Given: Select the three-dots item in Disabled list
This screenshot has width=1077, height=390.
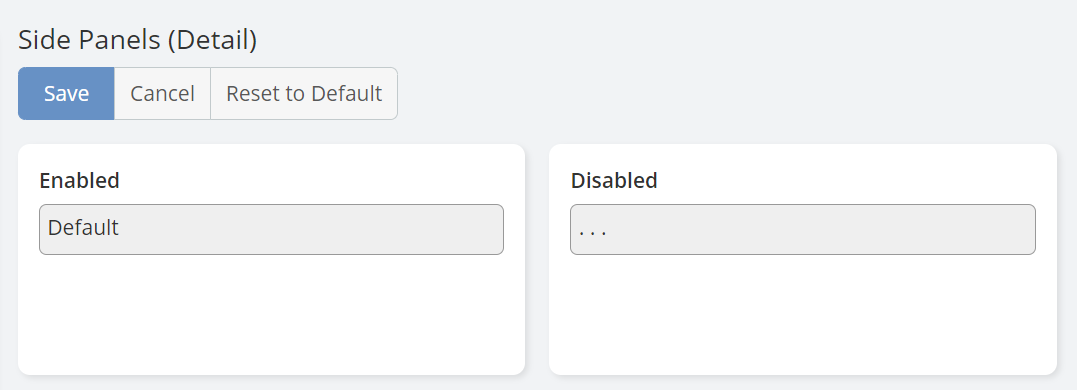Looking at the screenshot, I should tap(802, 229).
